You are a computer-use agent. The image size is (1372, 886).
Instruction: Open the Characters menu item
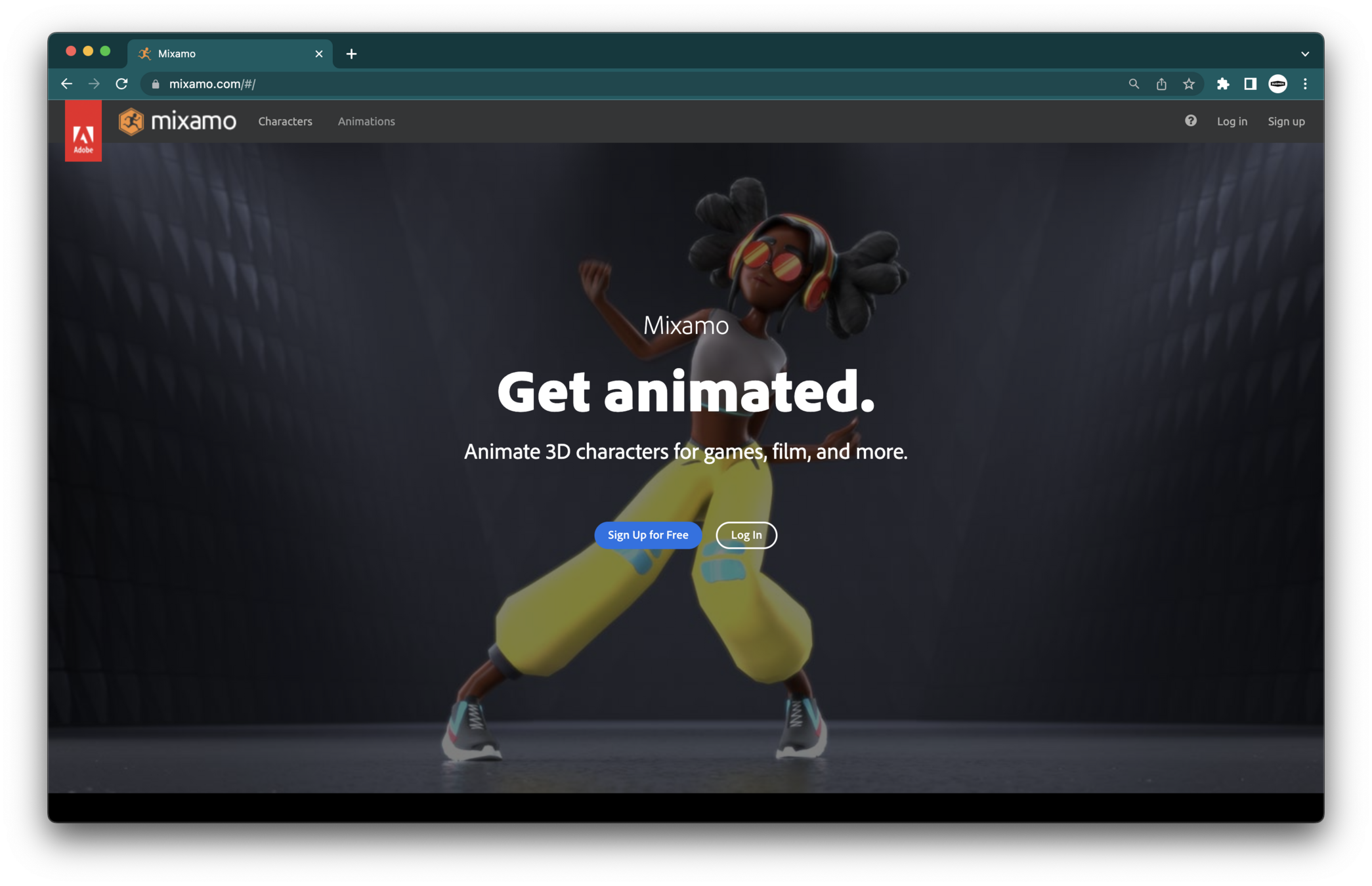coord(285,121)
